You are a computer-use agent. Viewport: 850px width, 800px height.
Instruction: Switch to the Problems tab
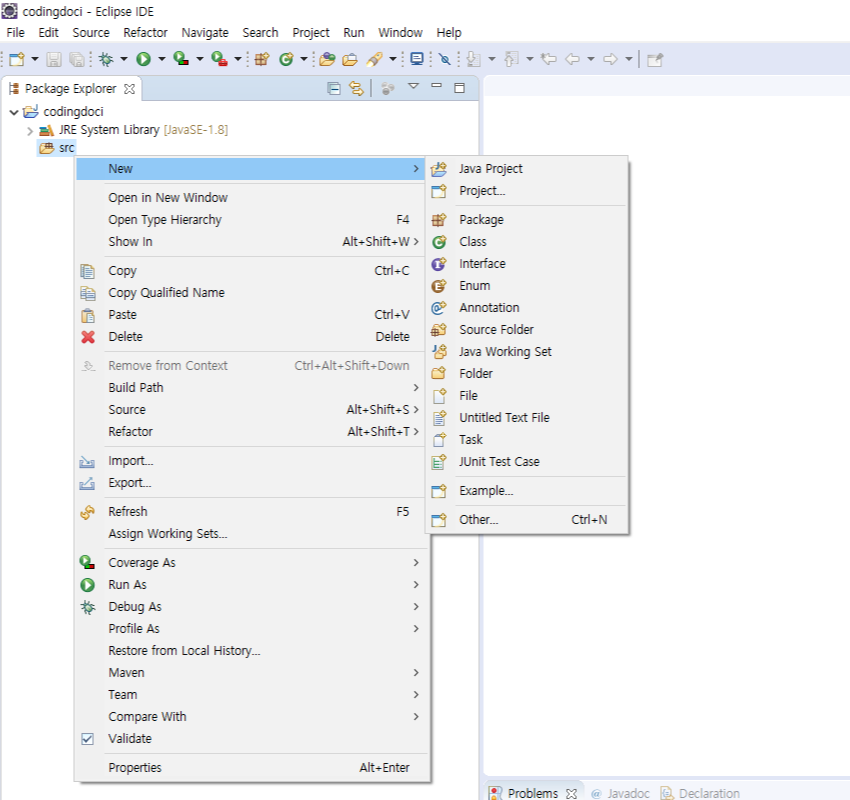tap(532, 793)
